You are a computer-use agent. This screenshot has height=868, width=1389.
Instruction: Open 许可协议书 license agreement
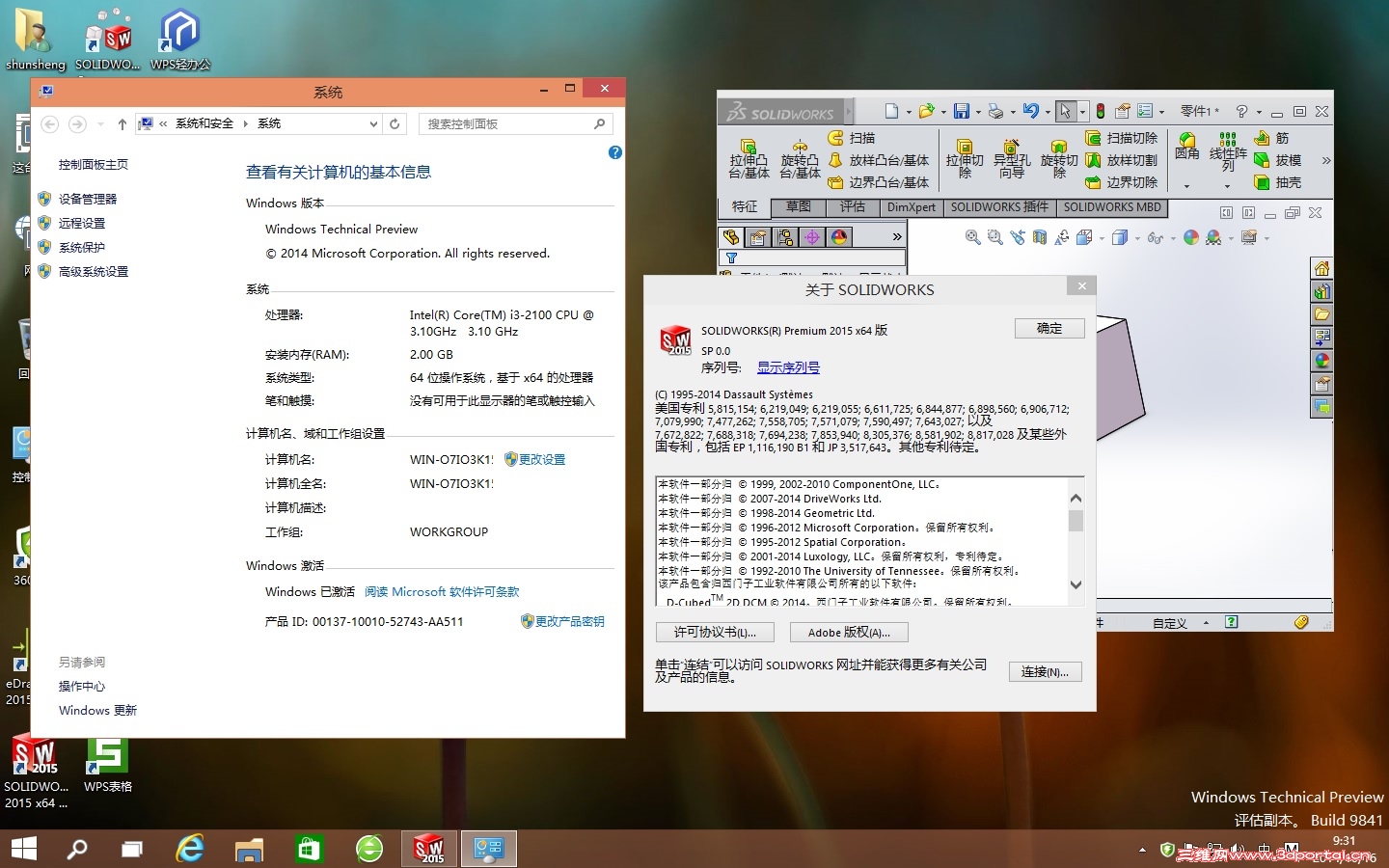click(x=714, y=633)
